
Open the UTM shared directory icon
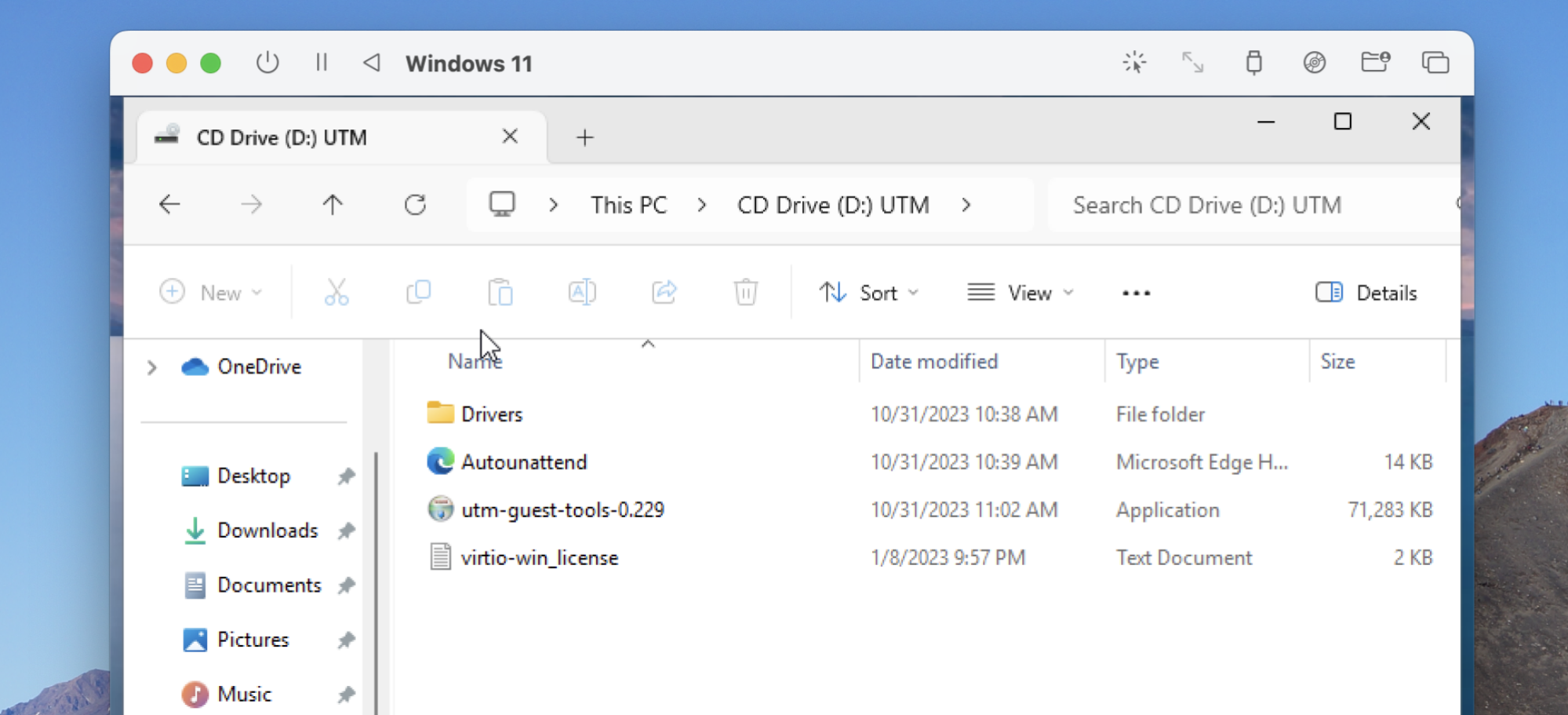click(1375, 62)
